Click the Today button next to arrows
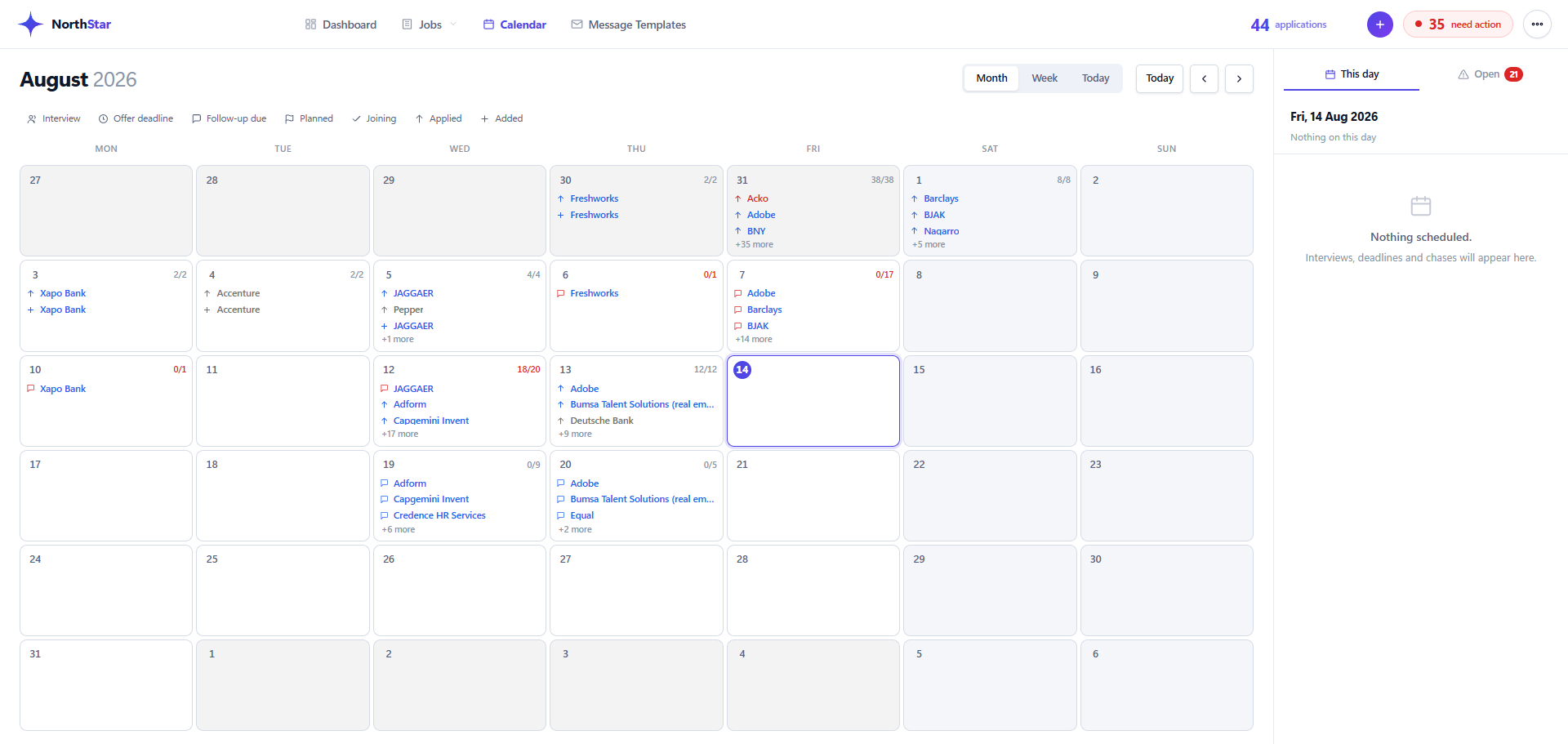This screenshot has height=744, width=1568. 1160,78
